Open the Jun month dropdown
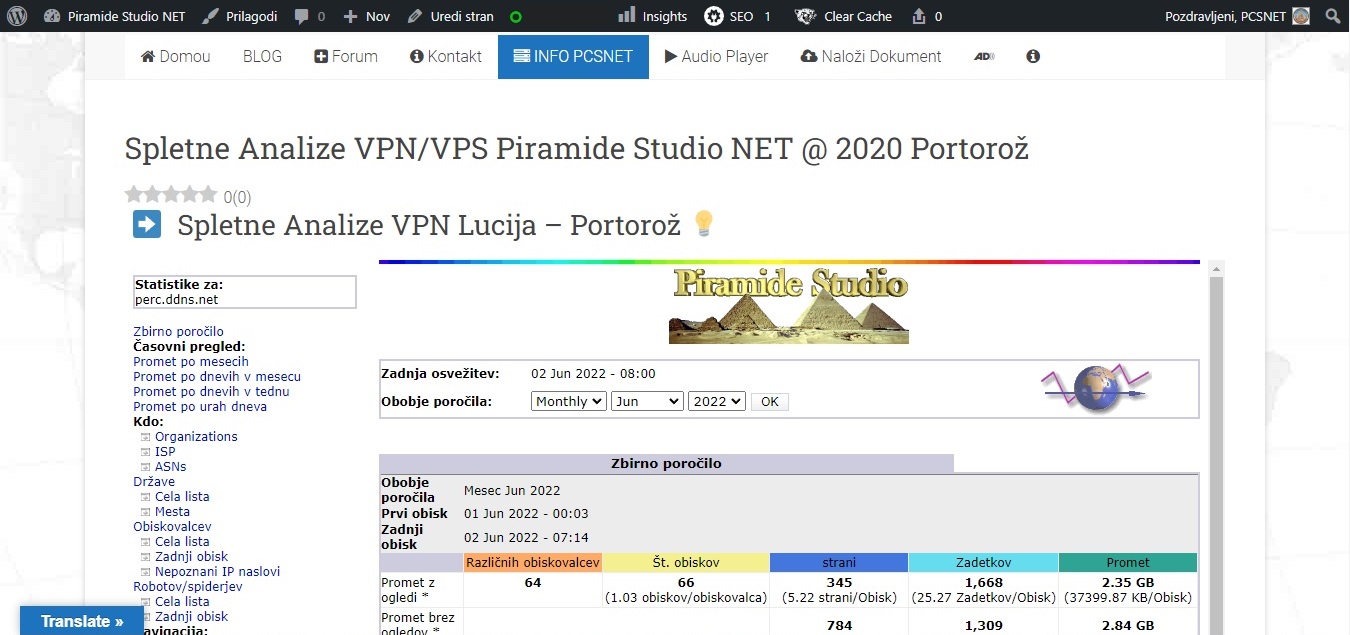The image size is (1350, 635). pos(647,401)
